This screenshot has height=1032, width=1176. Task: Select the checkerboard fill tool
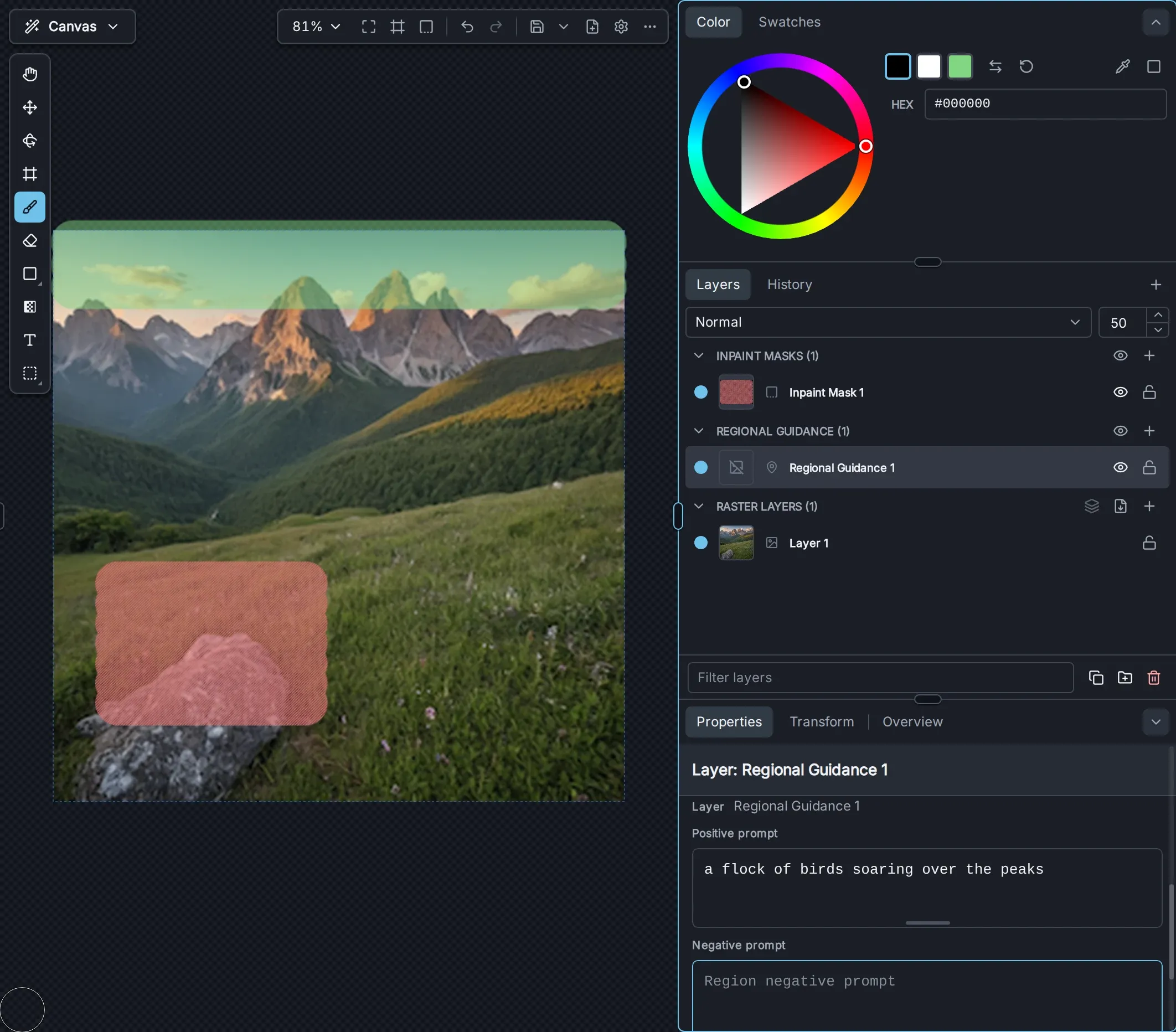pos(30,307)
